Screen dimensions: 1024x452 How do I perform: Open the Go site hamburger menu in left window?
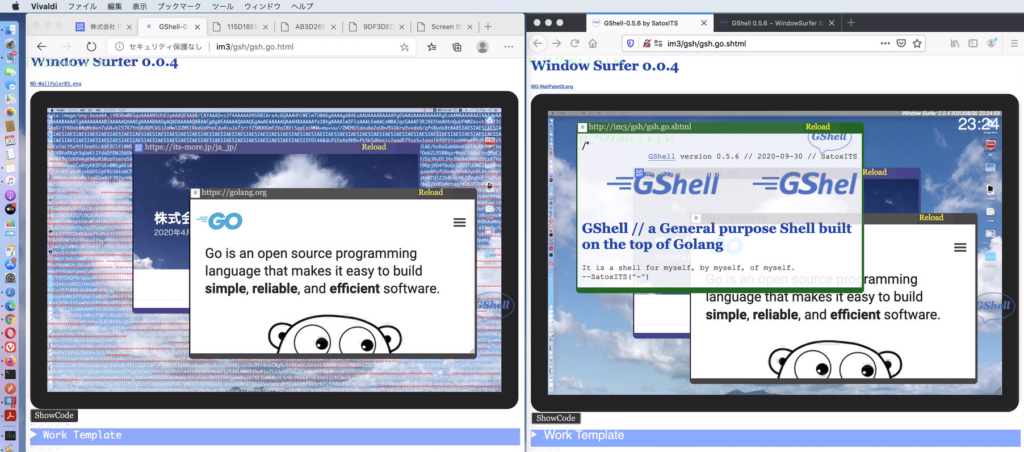pyautogui.click(x=459, y=222)
